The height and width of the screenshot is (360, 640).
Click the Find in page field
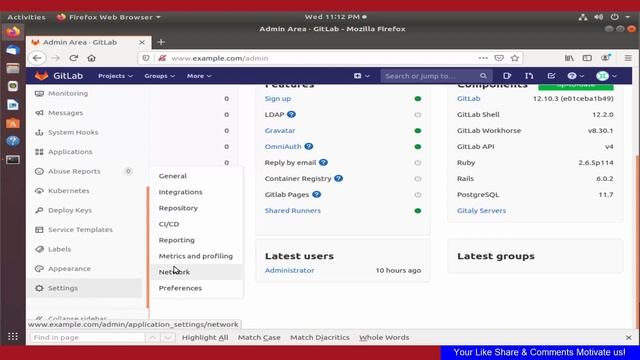point(88,338)
